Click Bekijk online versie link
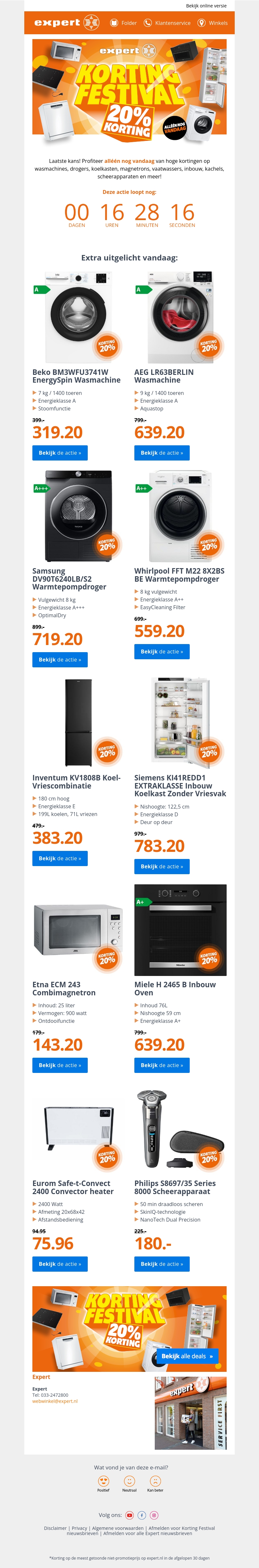 206,5
